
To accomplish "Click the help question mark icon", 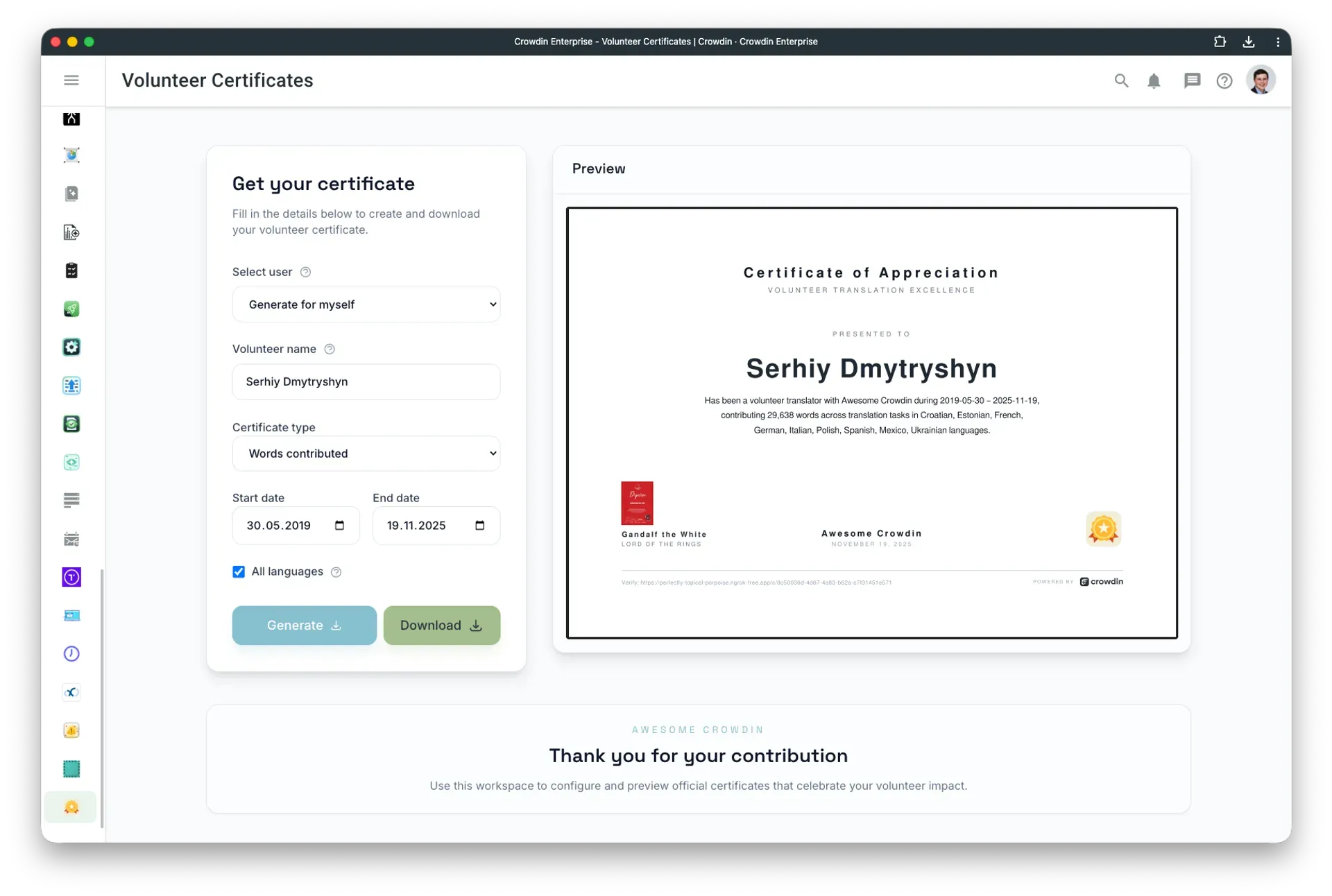I will click(x=1224, y=81).
